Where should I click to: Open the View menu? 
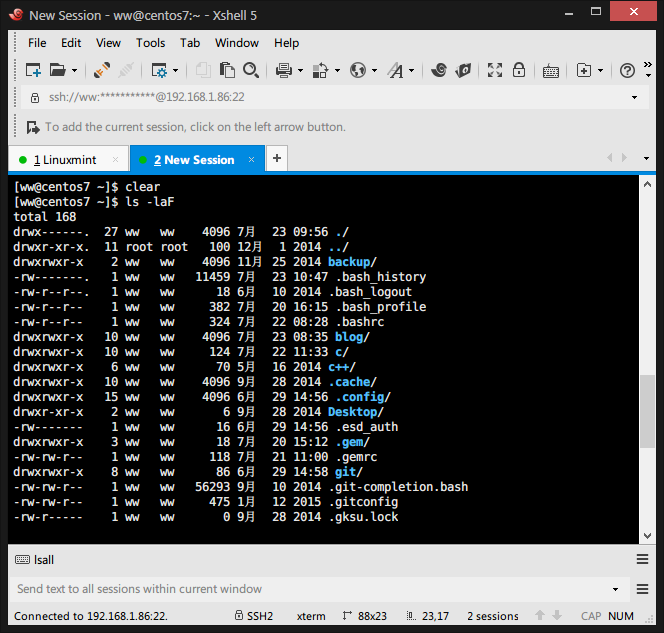(108, 43)
